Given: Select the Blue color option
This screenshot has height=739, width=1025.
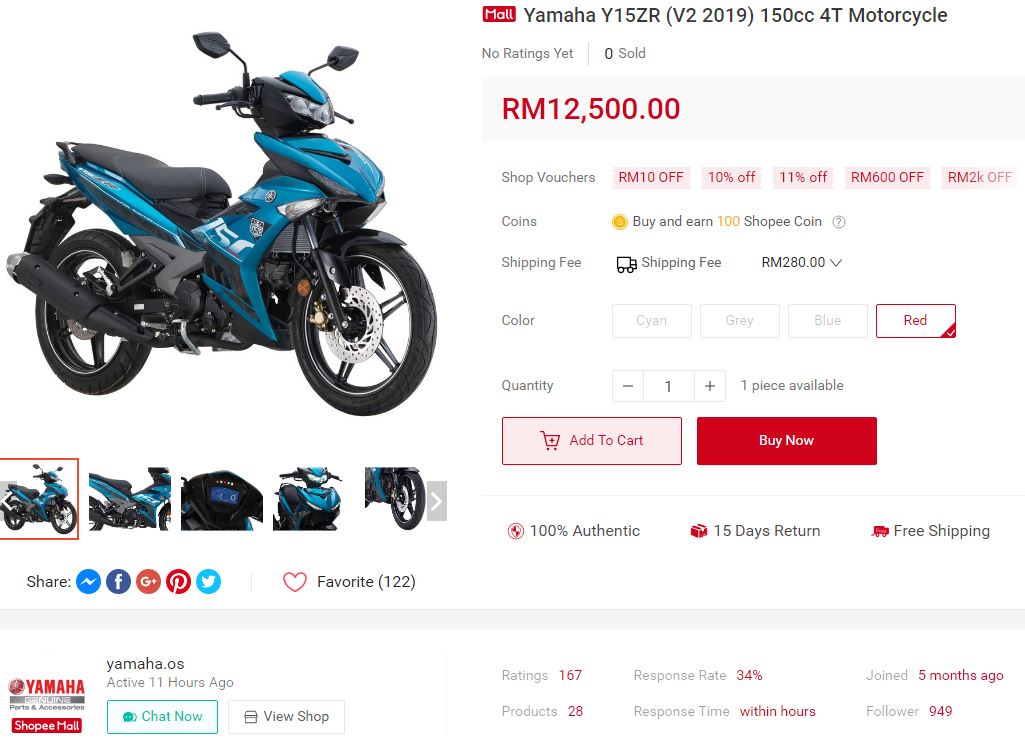Looking at the screenshot, I should tap(828, 320).
